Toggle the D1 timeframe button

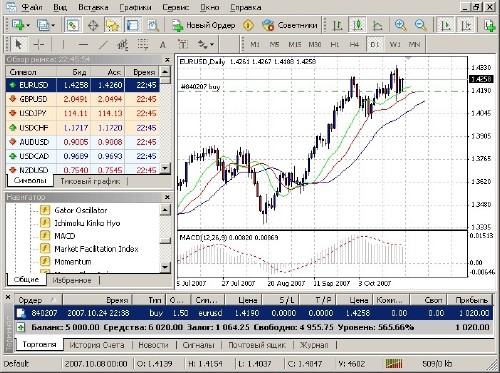(x=375, y=44)
